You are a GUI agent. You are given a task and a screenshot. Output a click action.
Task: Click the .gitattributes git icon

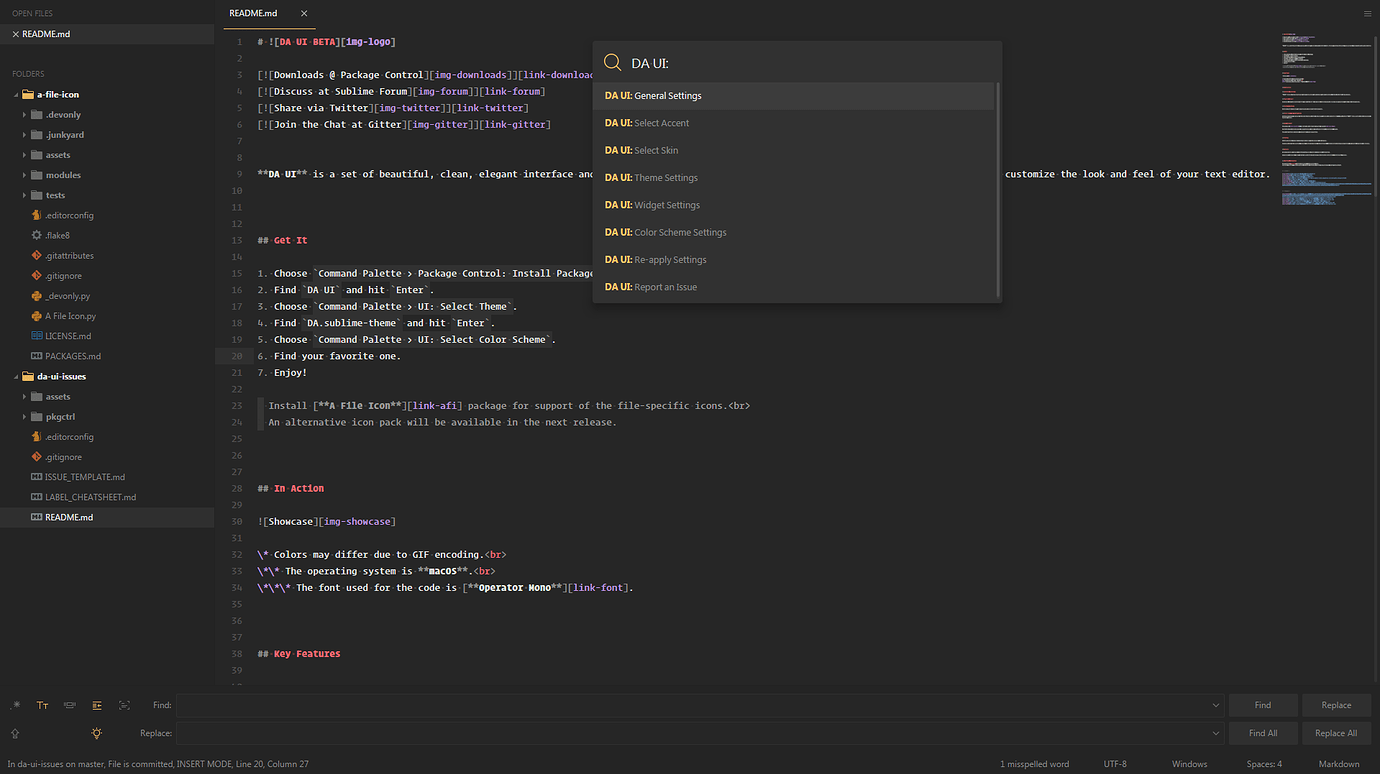(37, 255)
